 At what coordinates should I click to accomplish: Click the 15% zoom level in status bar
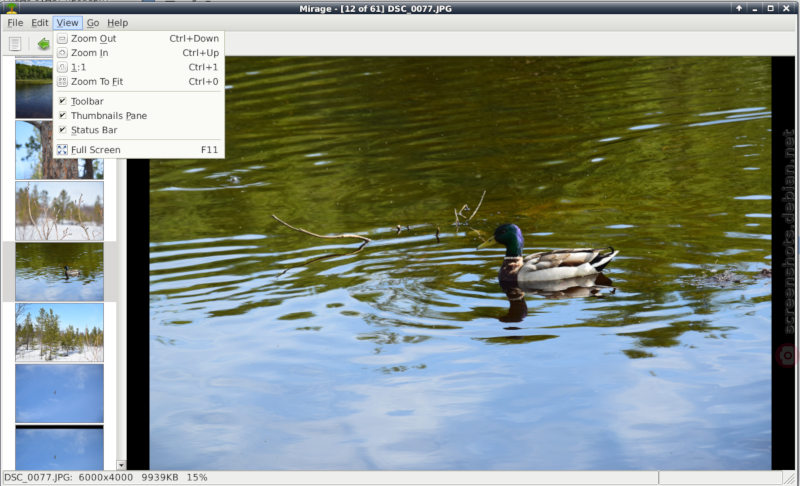(x=197, y=478)
